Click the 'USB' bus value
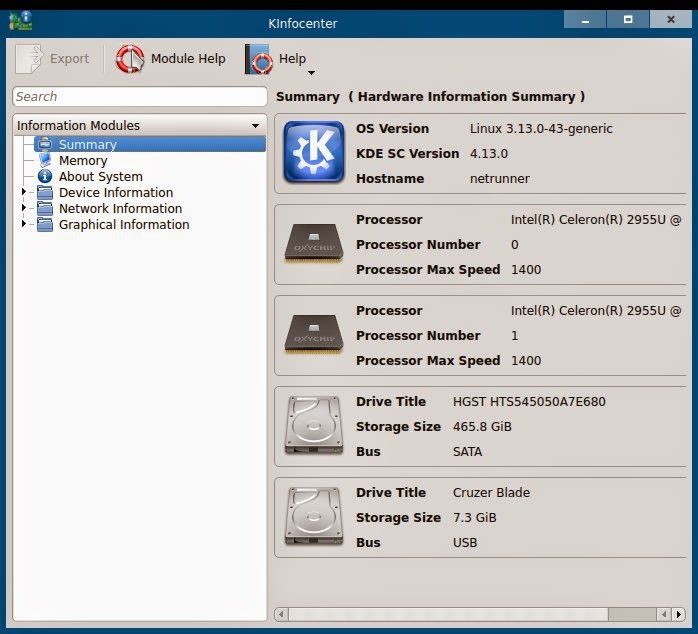The image size is (698, 634). (x=465, y=542)
